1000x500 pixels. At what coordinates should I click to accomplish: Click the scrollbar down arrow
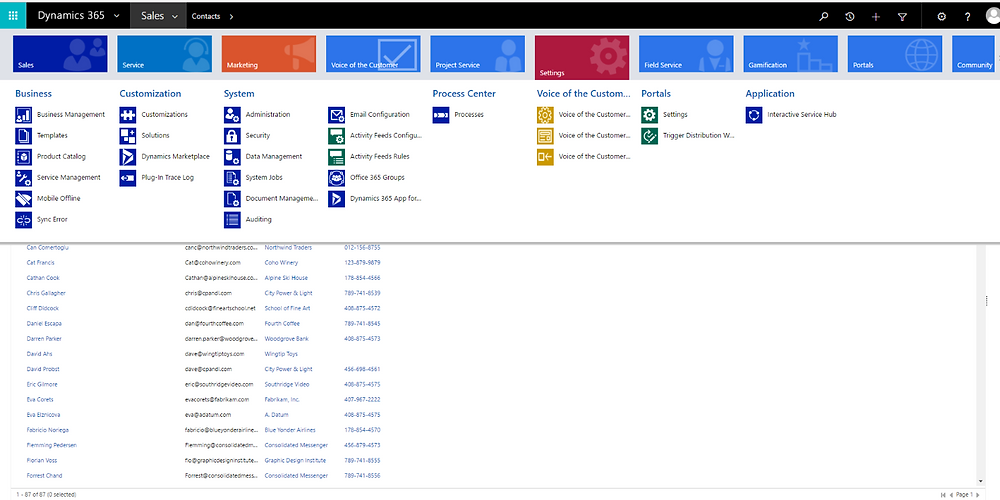click(980, 481)
